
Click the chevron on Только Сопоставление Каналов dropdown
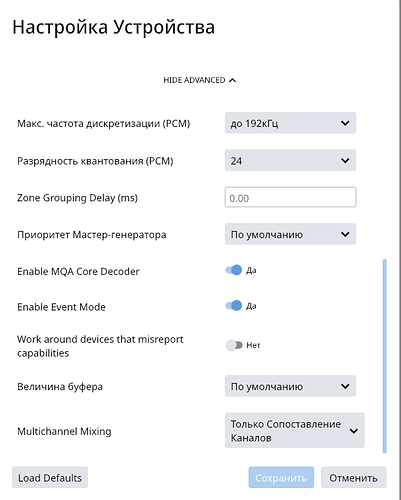[x=354, y=431]
